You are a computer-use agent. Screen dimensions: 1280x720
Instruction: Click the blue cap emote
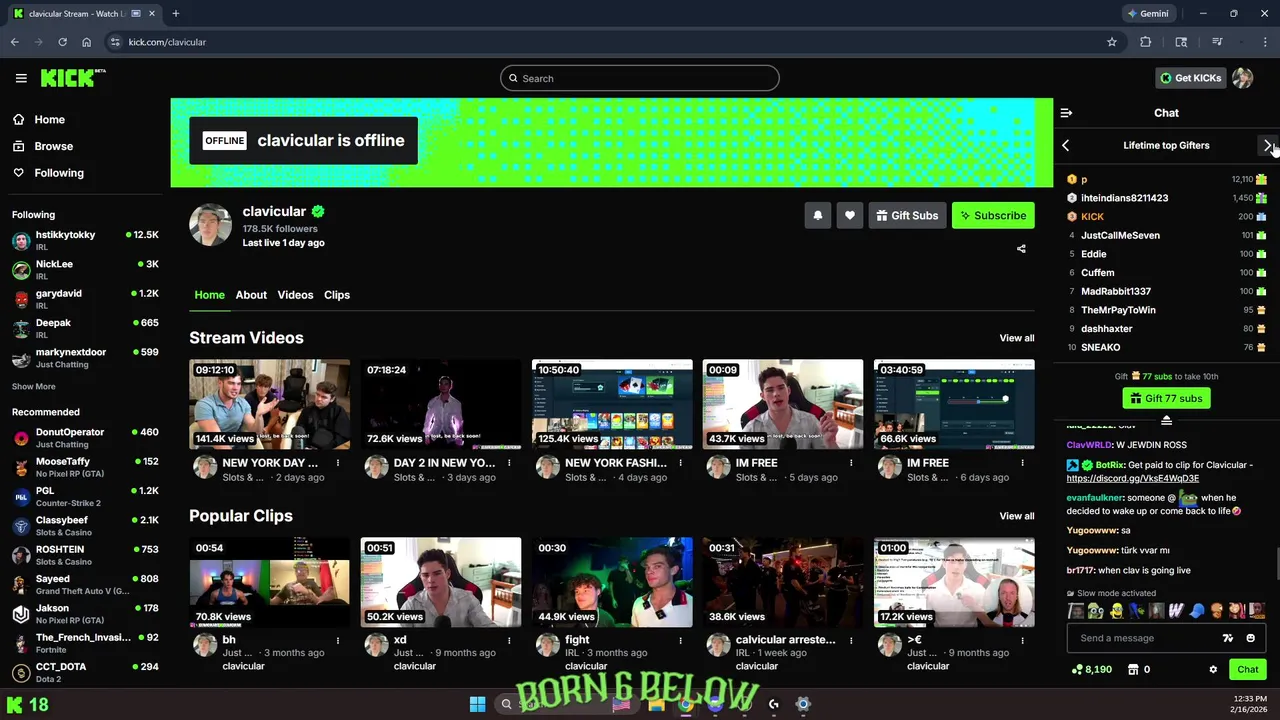pos(1196,610)
